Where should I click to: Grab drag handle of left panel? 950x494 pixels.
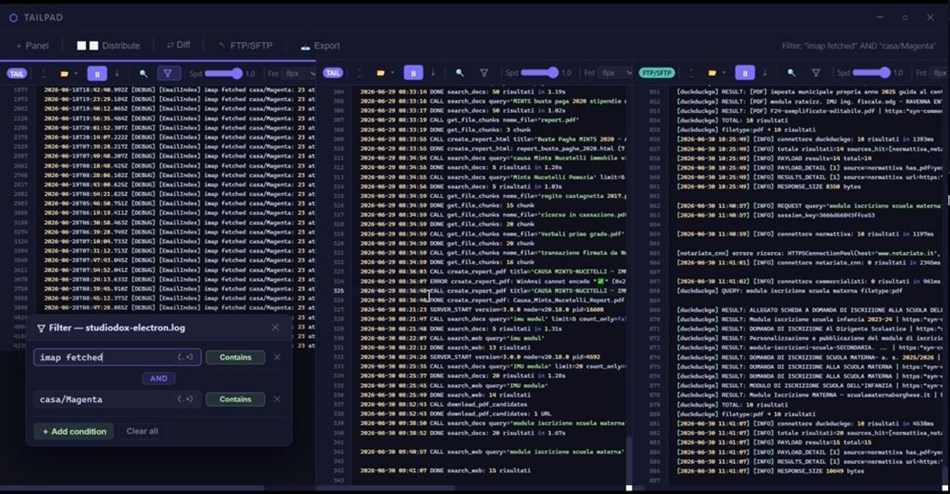point(43,73)
